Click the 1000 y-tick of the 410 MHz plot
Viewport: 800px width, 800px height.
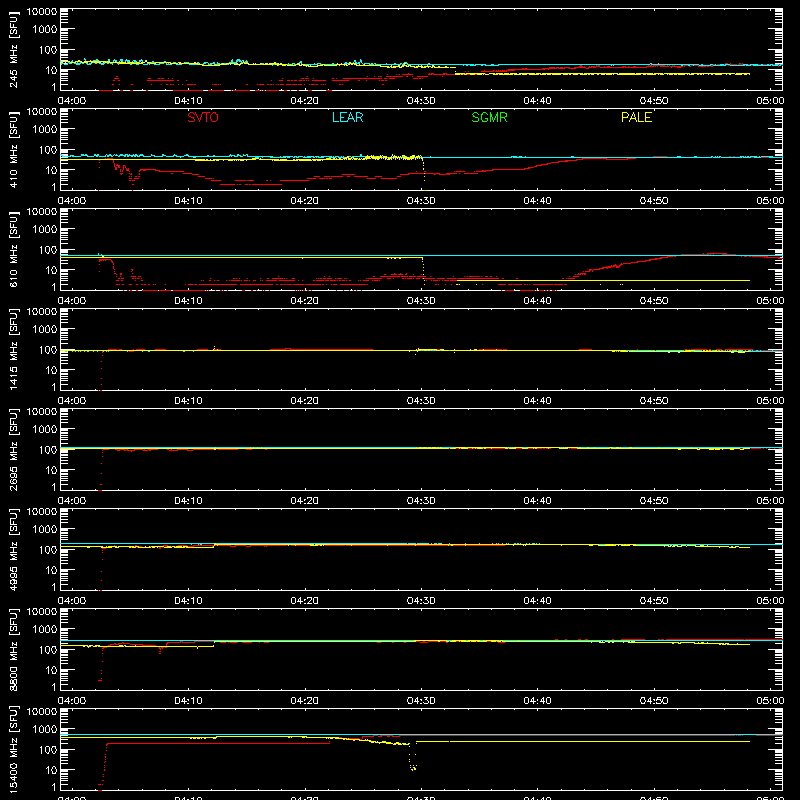(x=45, y=130)
